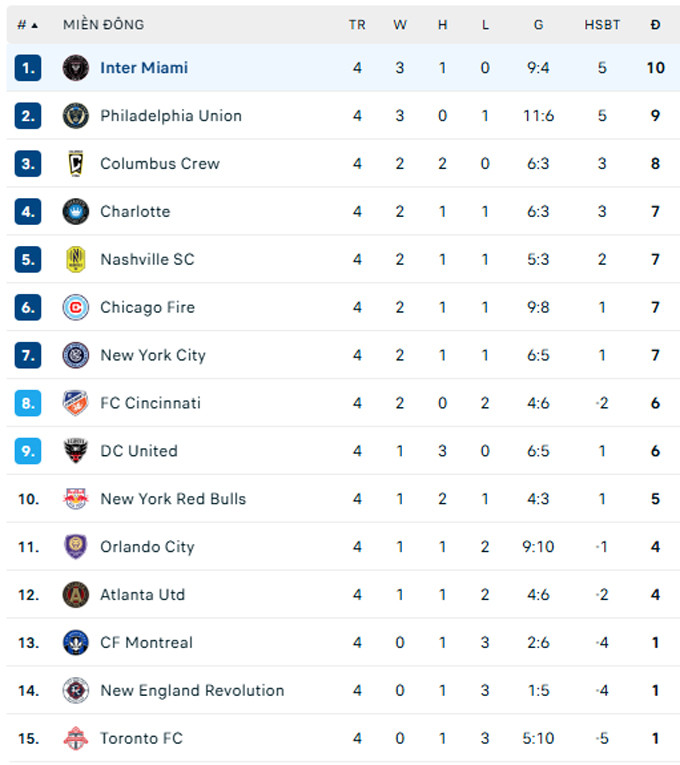
Task: Click the Philadelphia Union crest icon
Action: point(76,116)
